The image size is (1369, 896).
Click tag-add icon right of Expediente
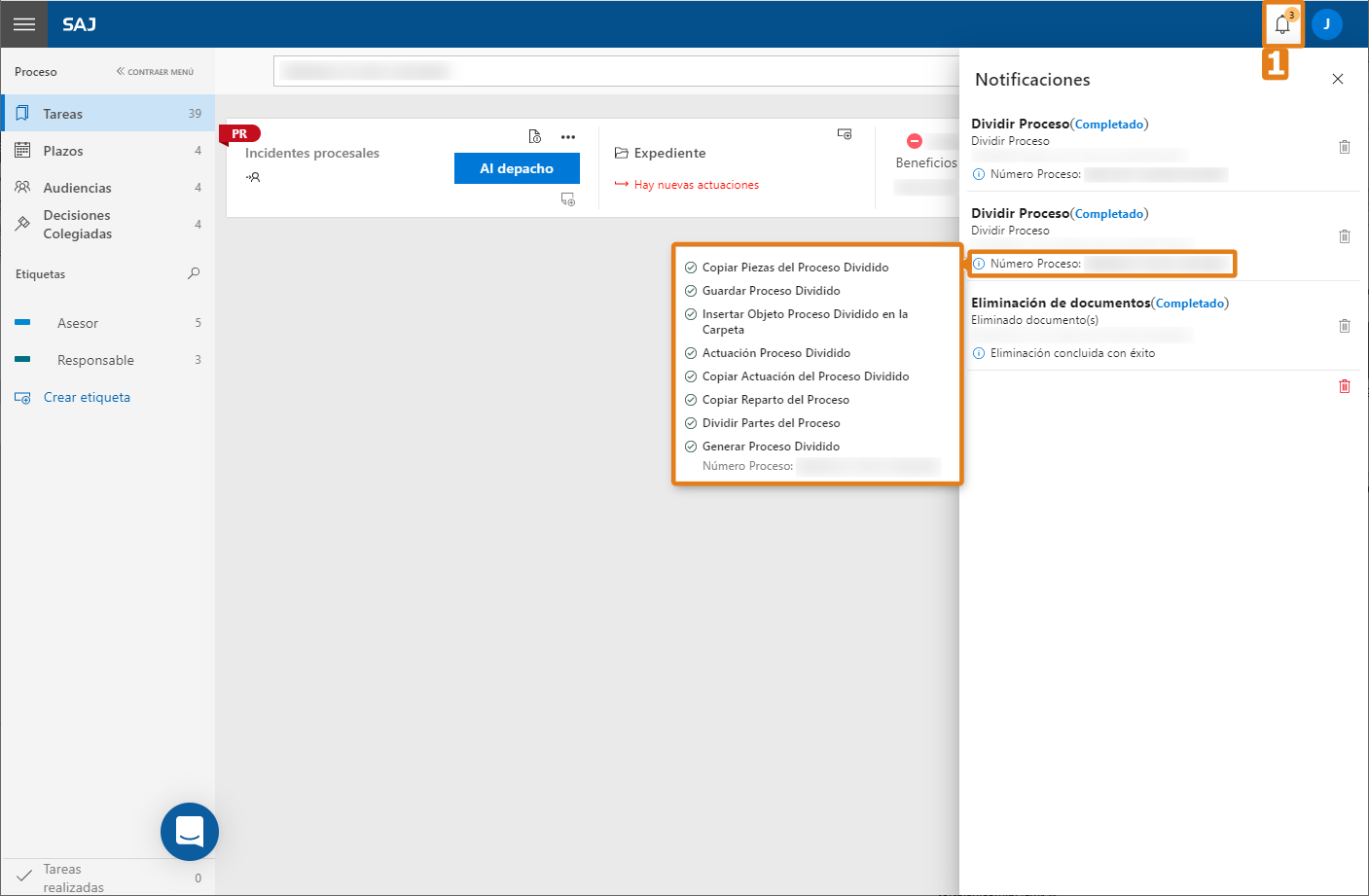[x=845, y=134]
